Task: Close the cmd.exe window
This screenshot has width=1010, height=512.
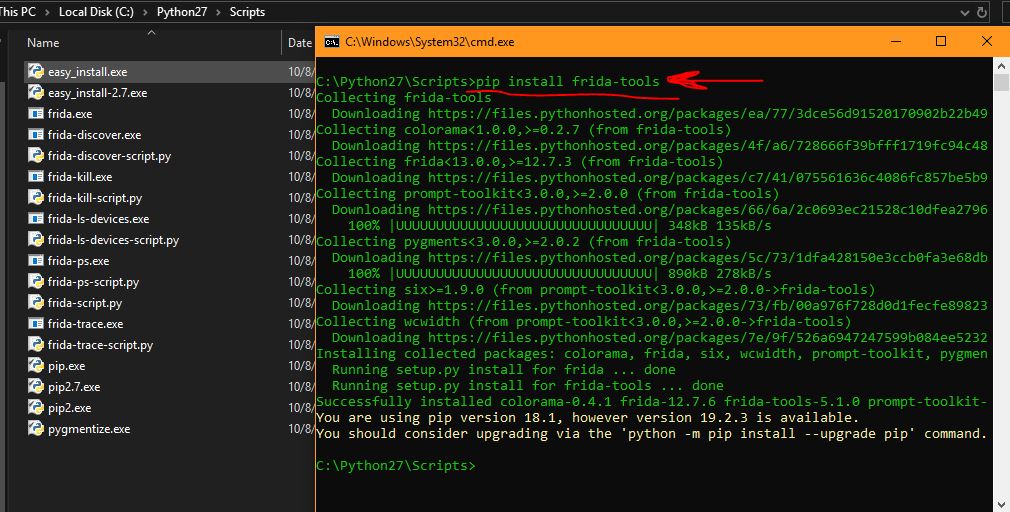Action: coord(986,42)
